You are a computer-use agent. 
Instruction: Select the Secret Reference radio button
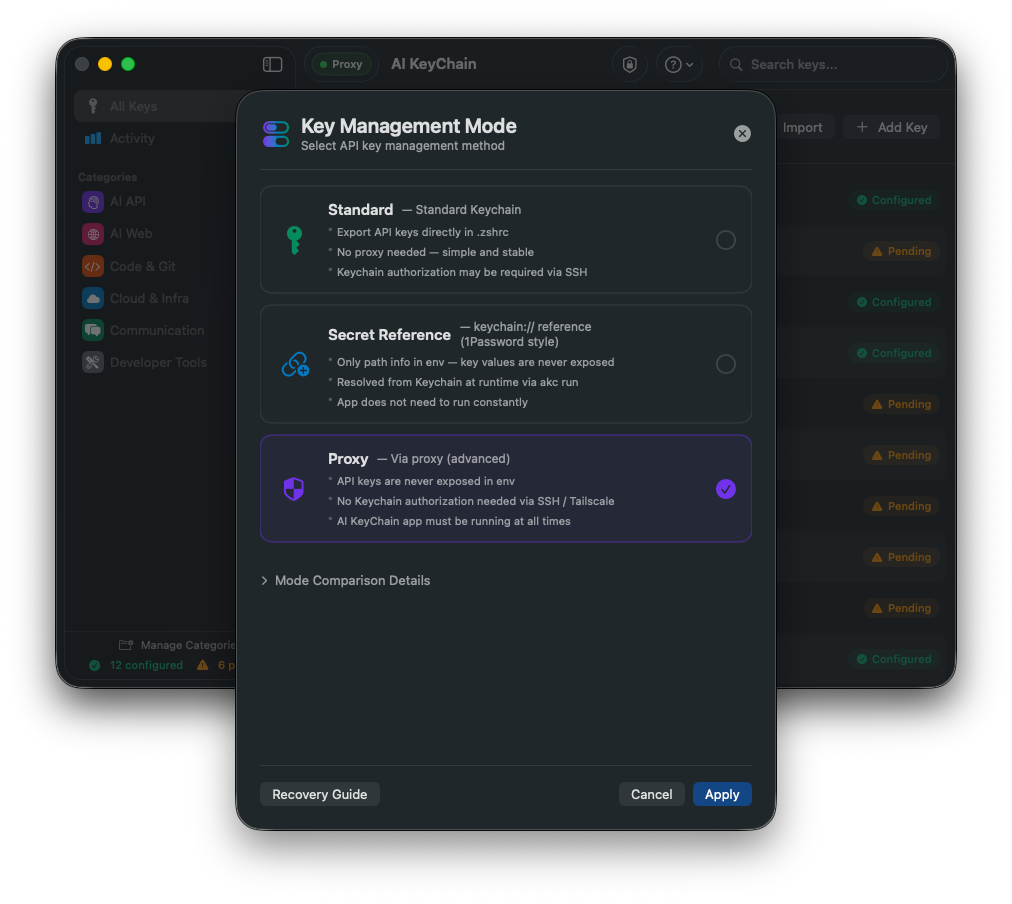(725, 364)
